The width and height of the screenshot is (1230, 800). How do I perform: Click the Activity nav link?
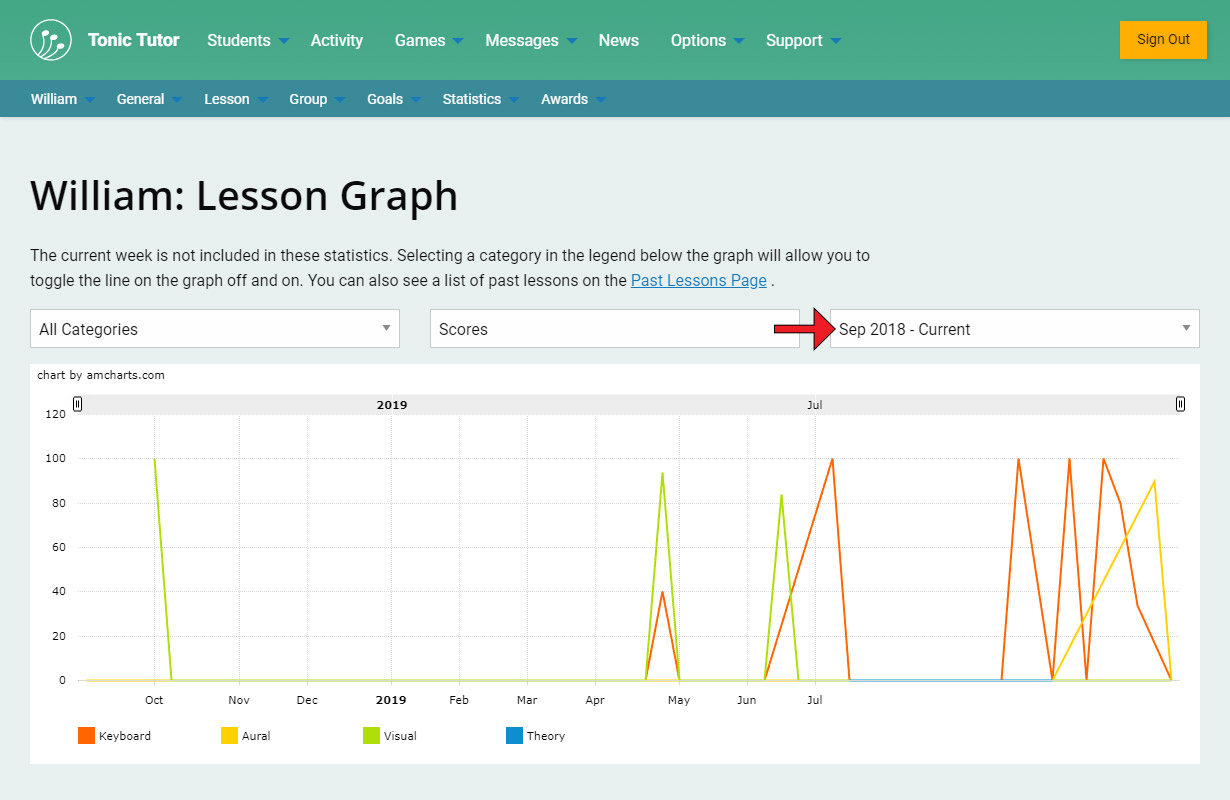click(x=336, y=41)
